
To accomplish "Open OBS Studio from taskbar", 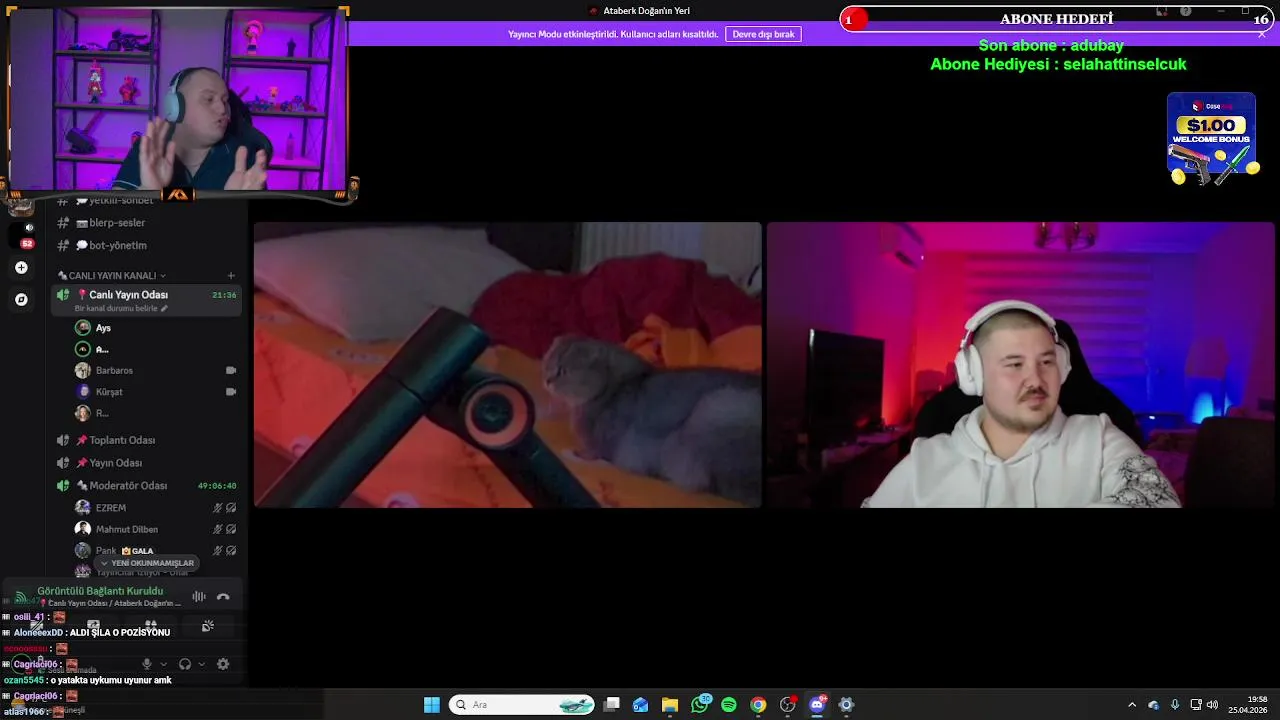I will point(788,705).
